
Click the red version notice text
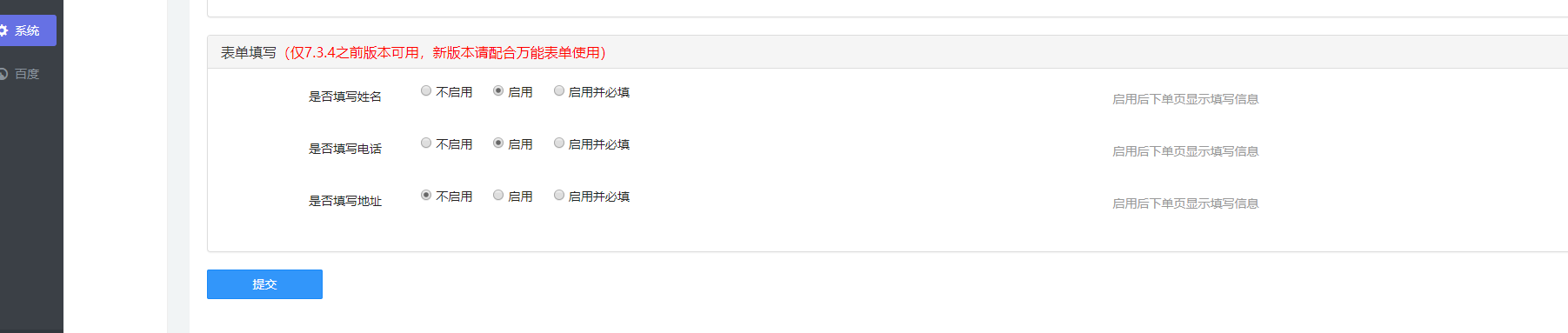444,53
